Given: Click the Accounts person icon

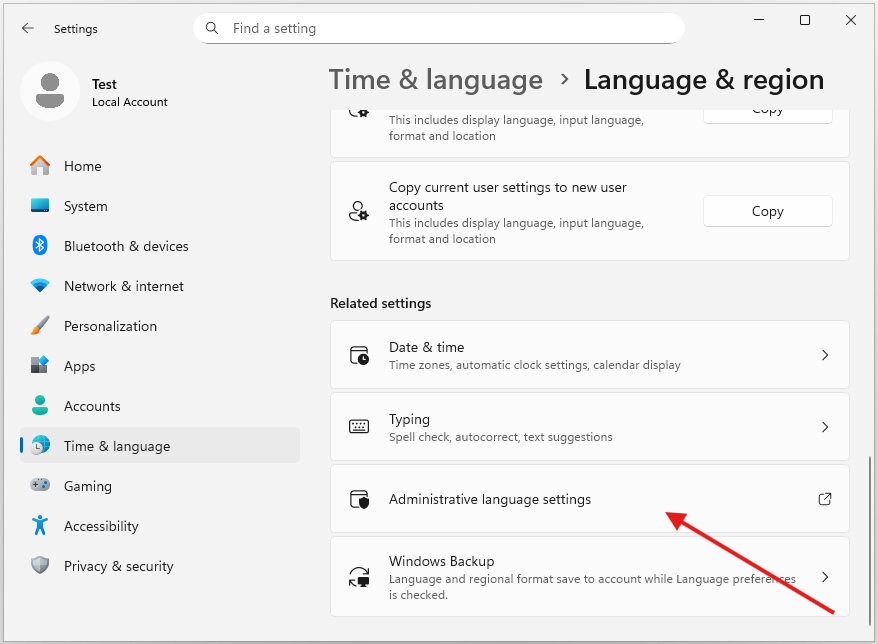Looking at the screenshot, I should tap(40, 405).
